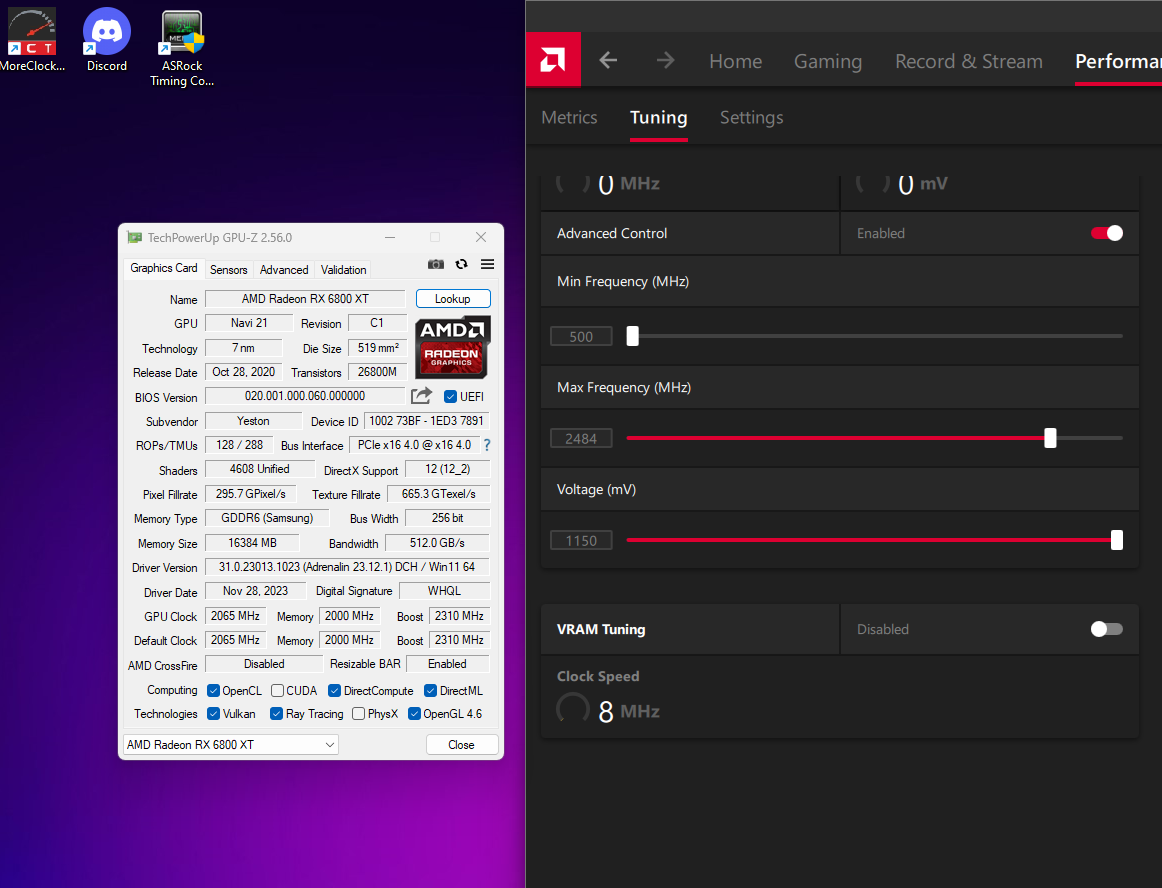Click the Max Frequency value field 2484
The width and height of the screenshot is (1162, 888).
pyautogui.click(x=581, y=439)
